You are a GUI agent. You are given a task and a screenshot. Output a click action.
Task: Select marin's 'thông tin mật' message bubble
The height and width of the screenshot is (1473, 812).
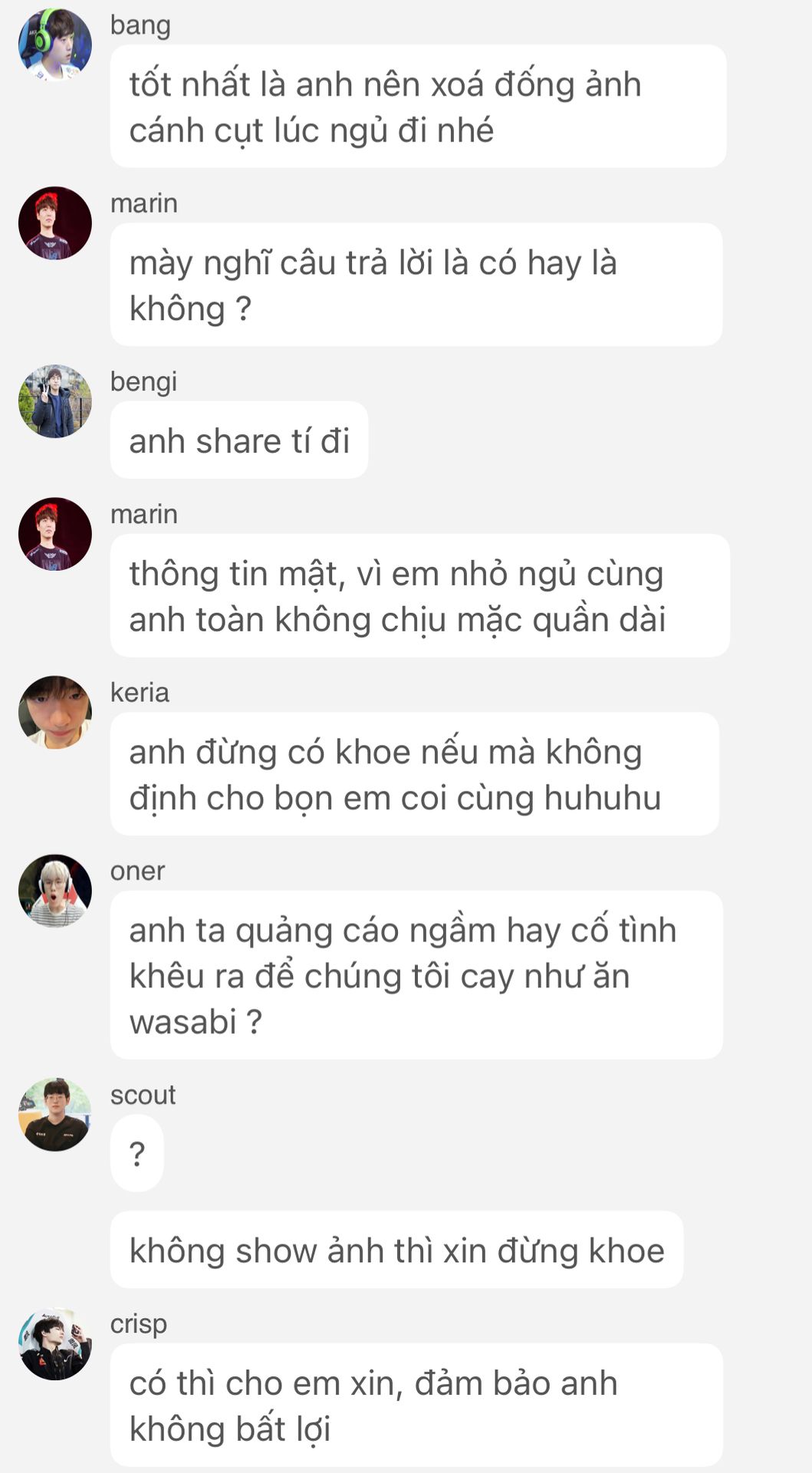click(420, 595)
